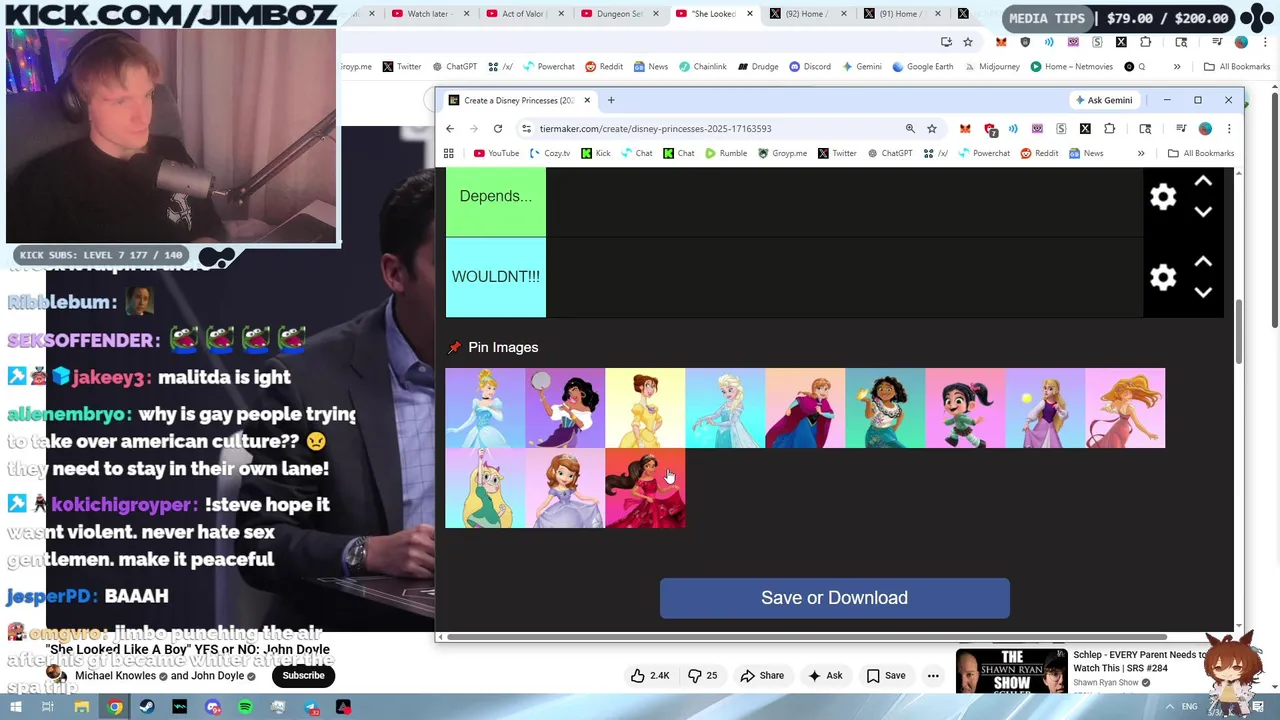Viewport: 1280px width, 720px height.
Task: Bookmark the TierMaker page with the star
Action: [932, 128]
